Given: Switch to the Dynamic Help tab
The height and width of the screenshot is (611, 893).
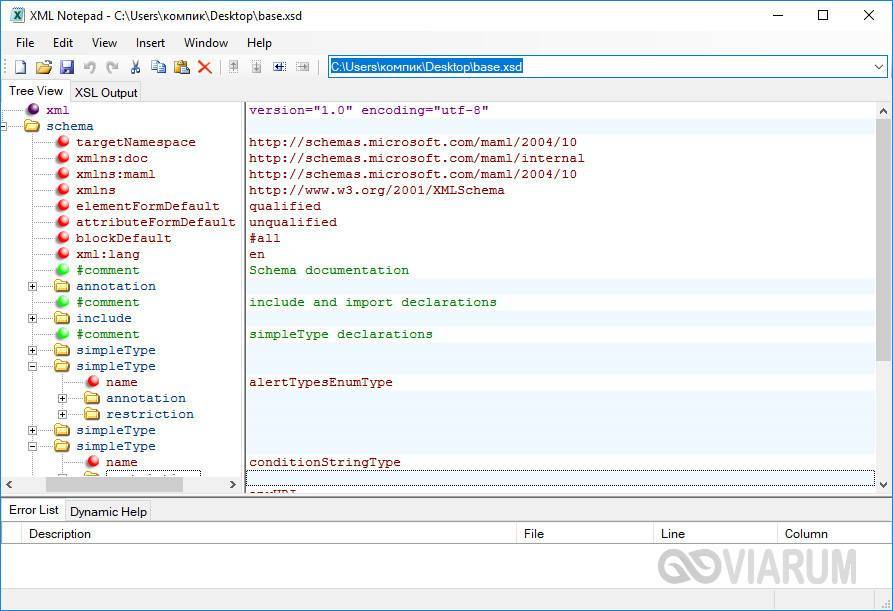Looking at the screenshot, I should pyautogui.click(x=108, y=511).
